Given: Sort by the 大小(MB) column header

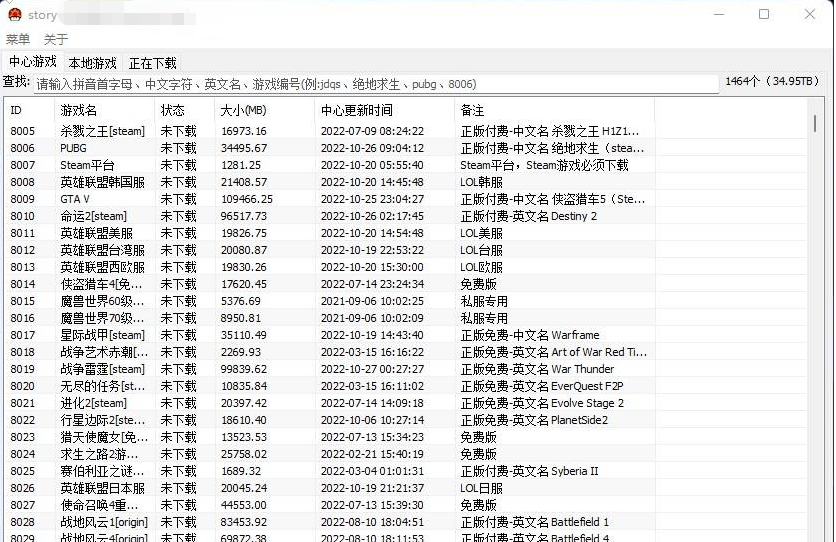Looking at the screenshot, I should coord(264,110).
